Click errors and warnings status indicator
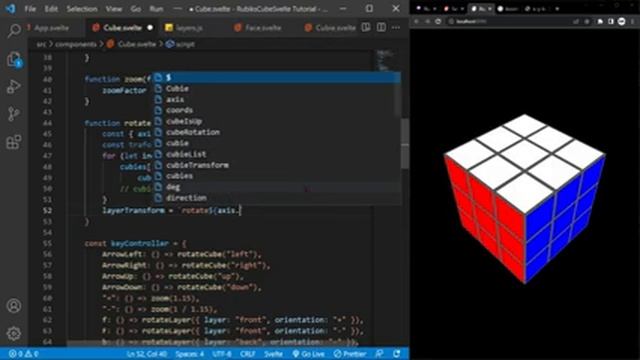Viewport: 640px width, 360px height. pyautogui.click(x=24, y=353)
